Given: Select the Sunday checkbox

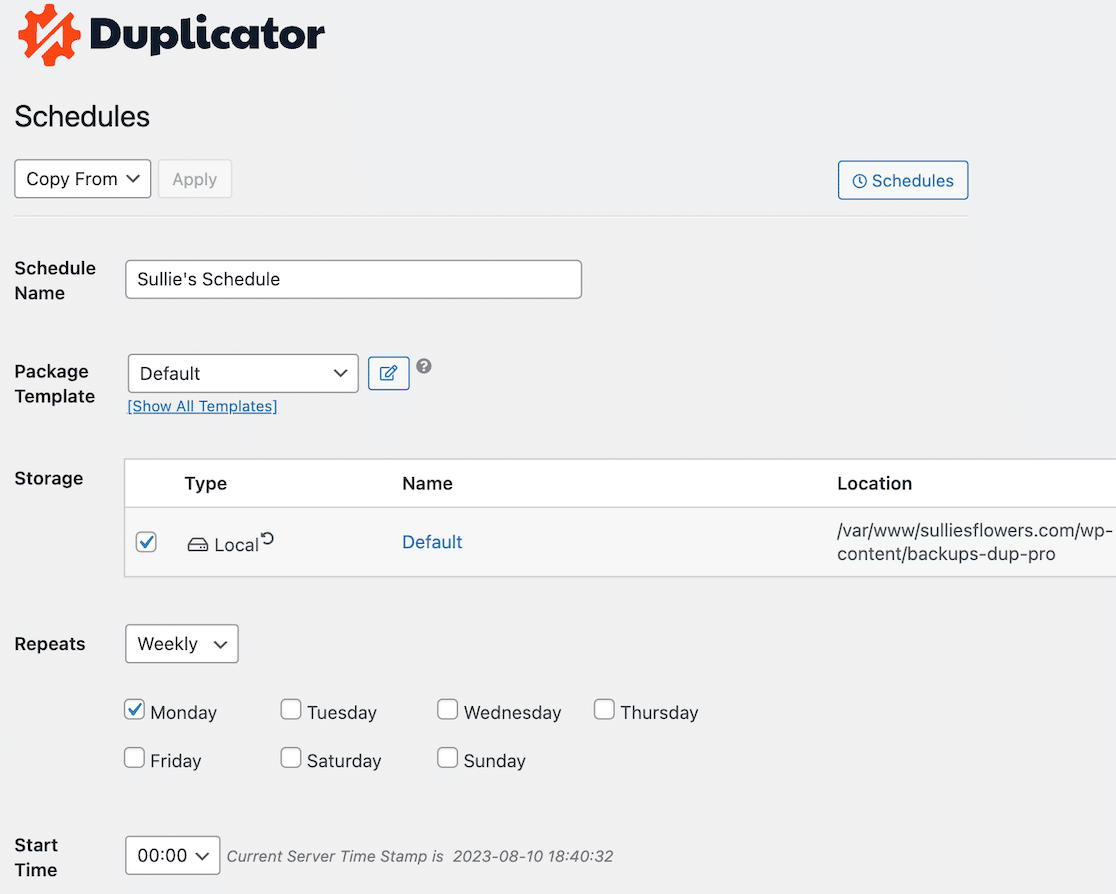Looking at the screenshot, I should click(448, 758).
